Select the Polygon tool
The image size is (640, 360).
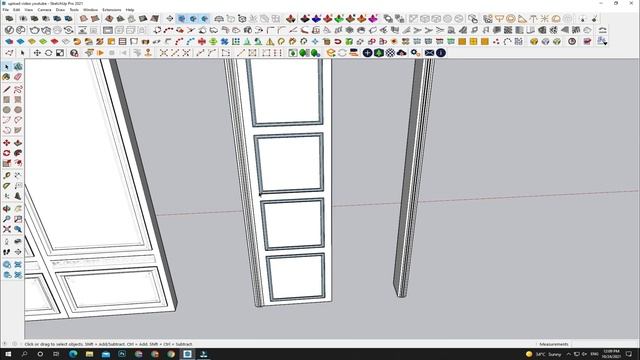[18, 110]
